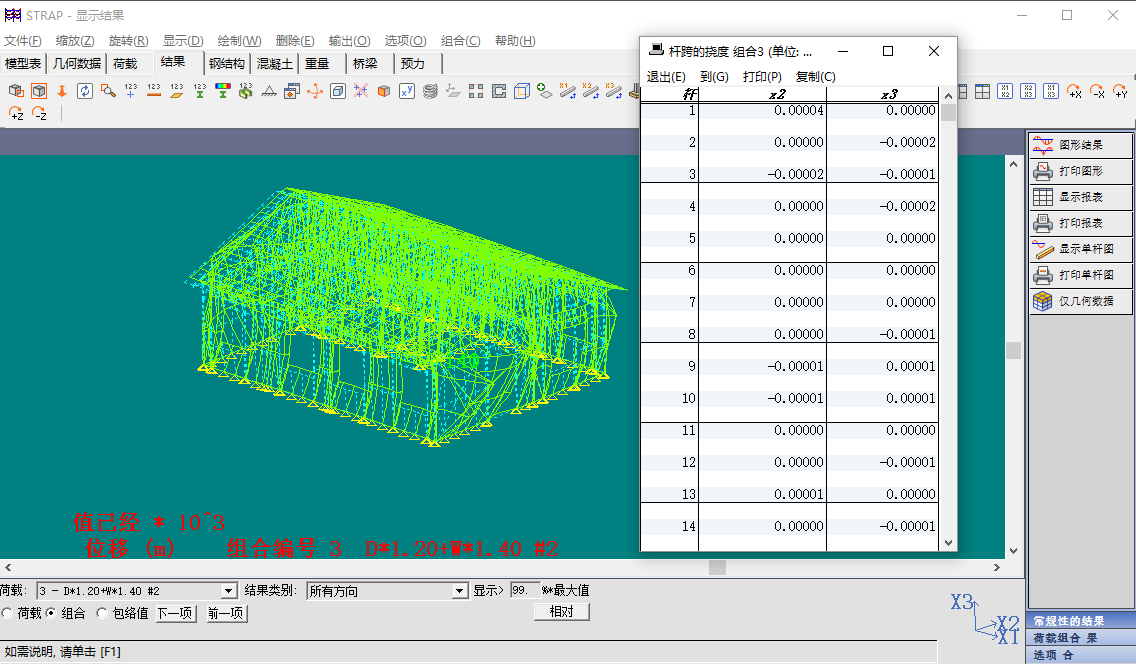Open the 输出(O) menu

pyautogui.click(x=348, y=41)
